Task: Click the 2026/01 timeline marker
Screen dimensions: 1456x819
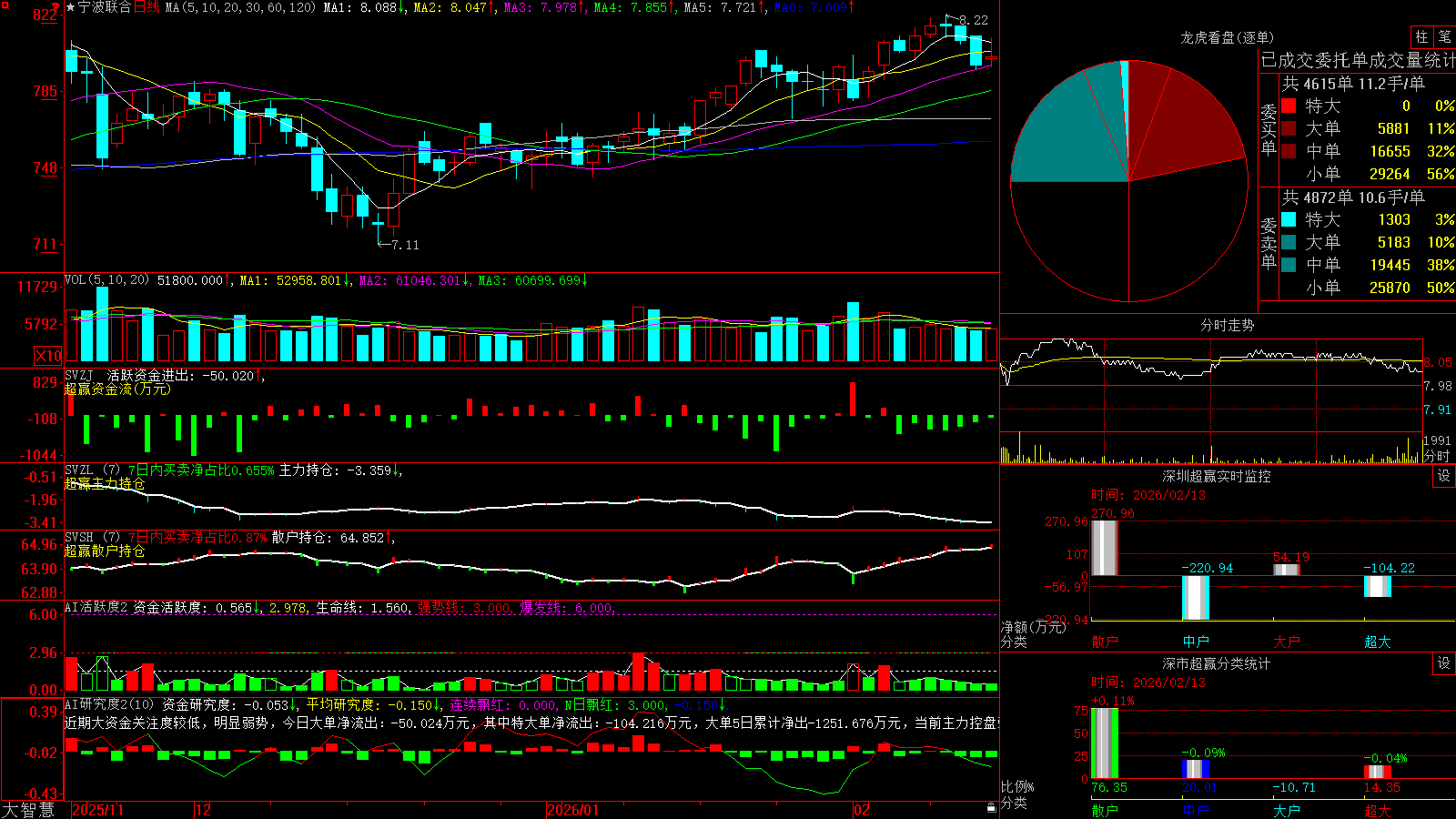Action: coord(572,810)
